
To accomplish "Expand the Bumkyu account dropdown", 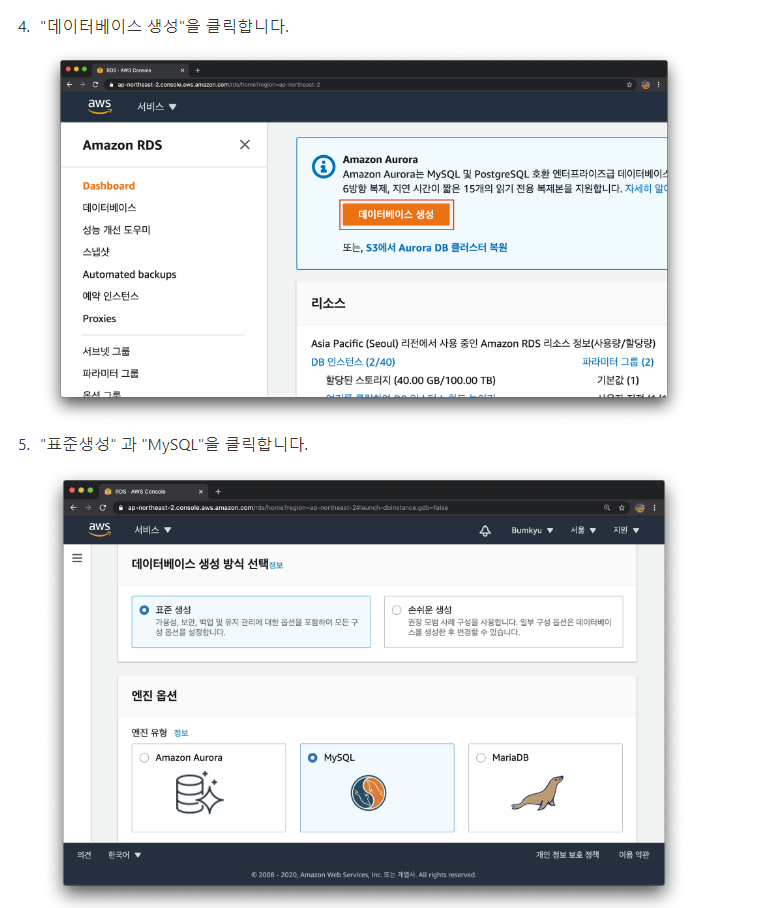I will coord(532,530).
